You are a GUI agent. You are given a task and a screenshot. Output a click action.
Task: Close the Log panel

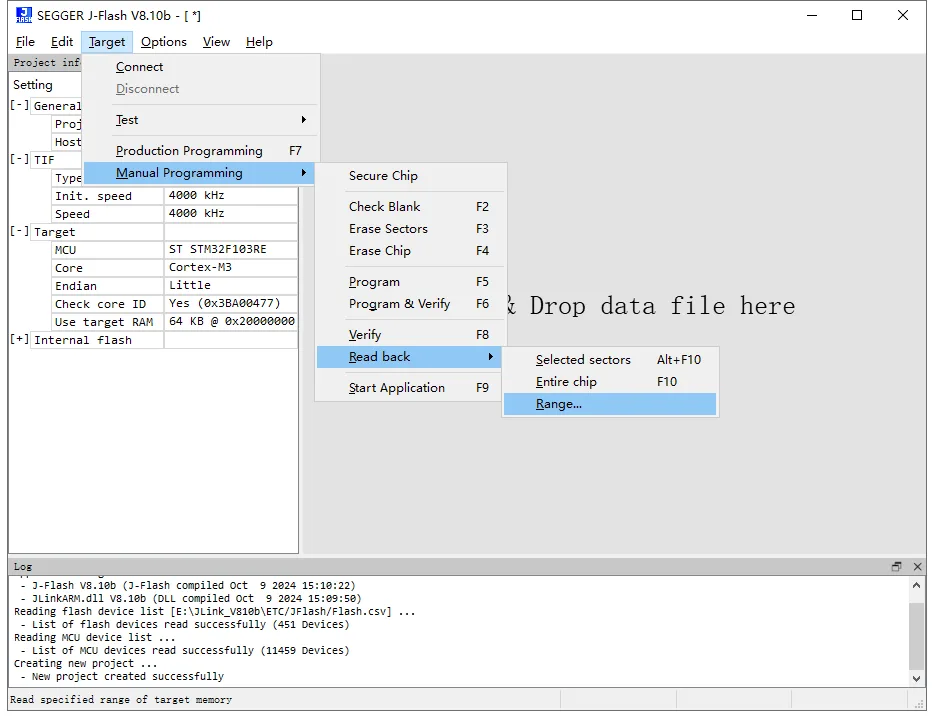[917, 567]
